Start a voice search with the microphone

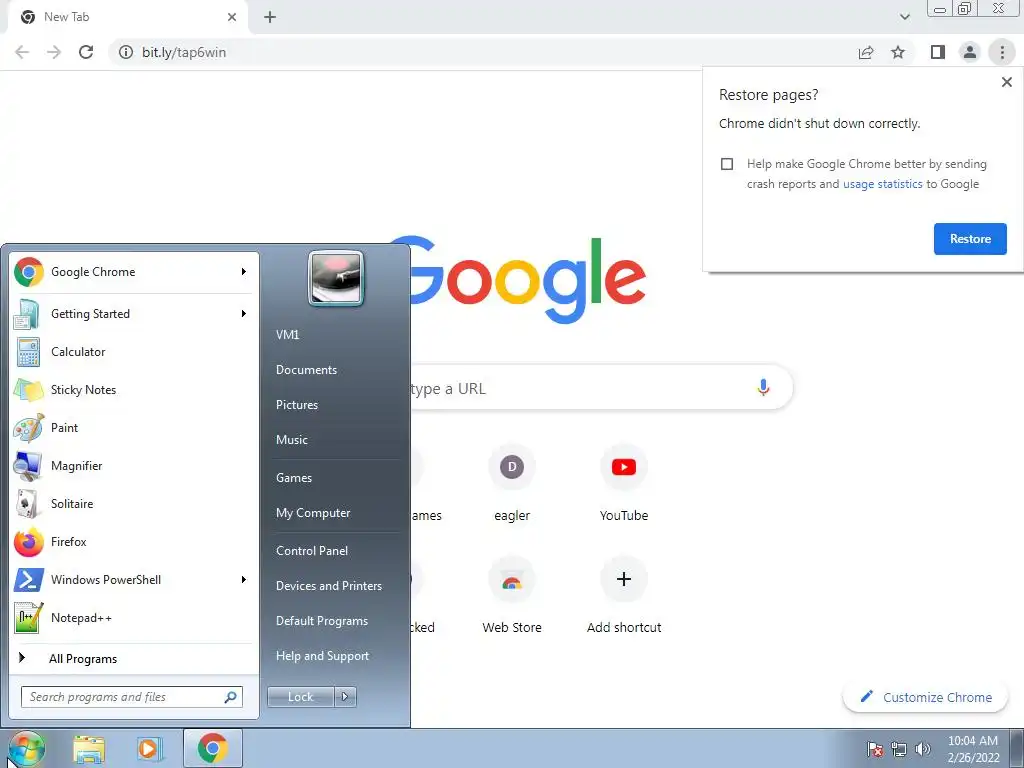pos(763,387)
